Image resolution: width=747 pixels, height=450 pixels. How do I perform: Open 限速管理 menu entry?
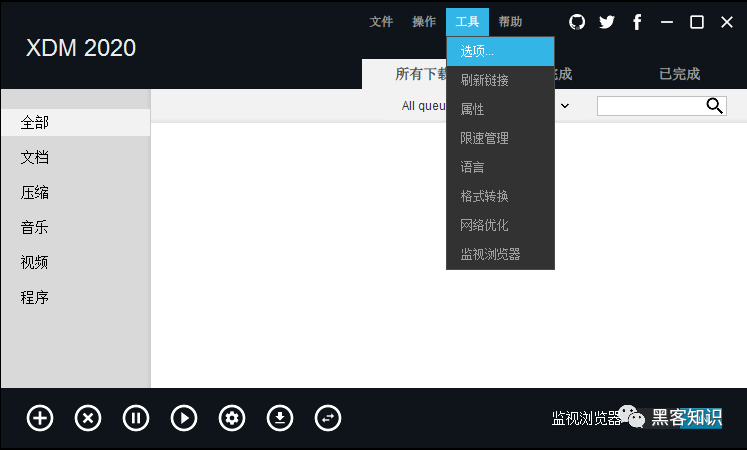coord(500,138)
